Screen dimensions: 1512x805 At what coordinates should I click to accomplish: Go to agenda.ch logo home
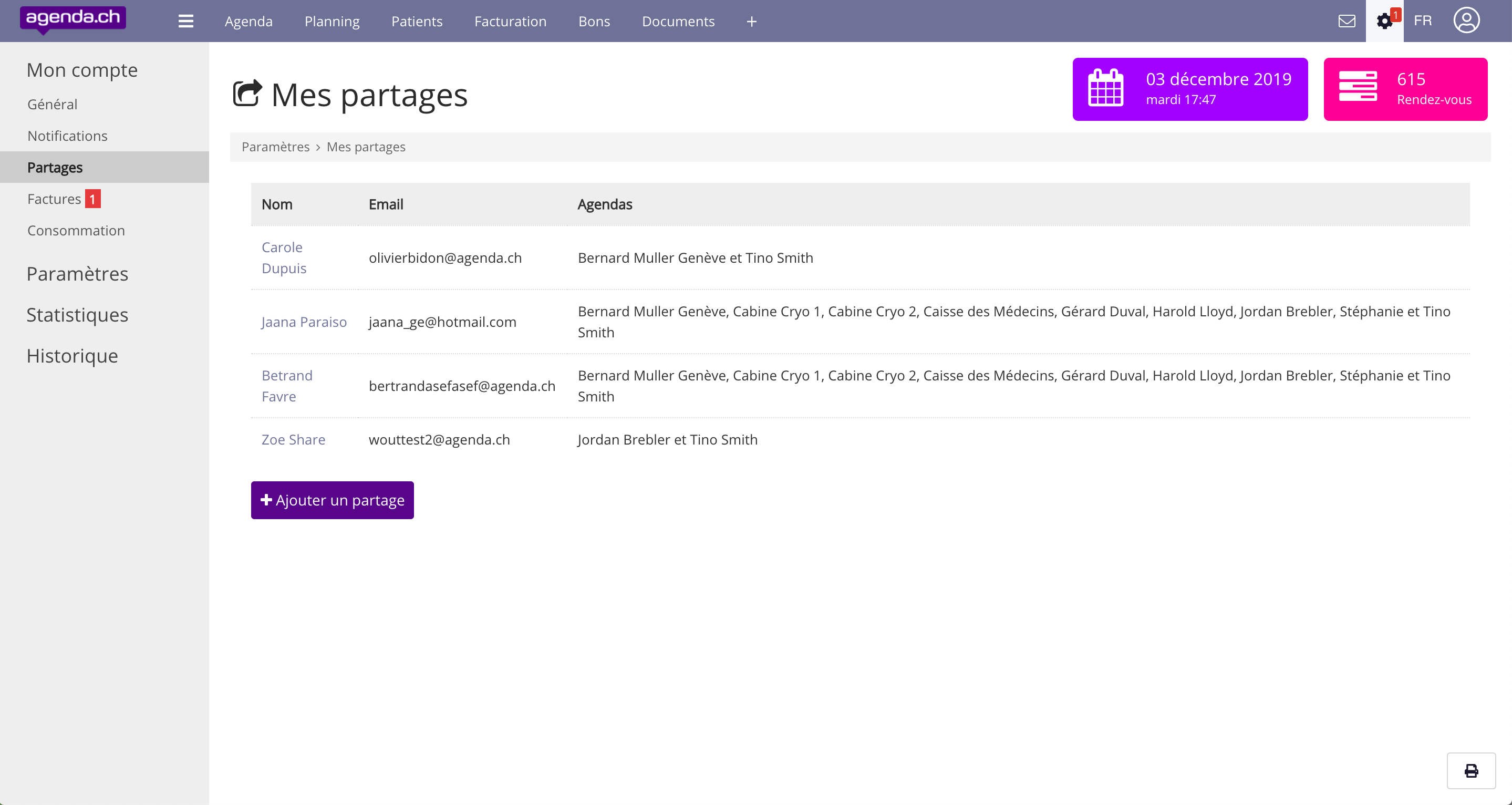[x=73, y=19]
